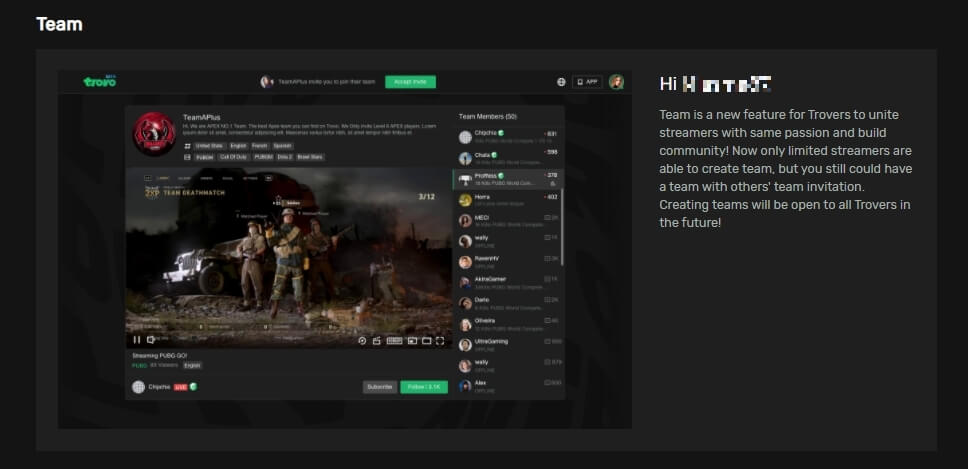This screenshot has width=968, height=469.
Task: Click the Subscribe button below the video
Action: tap(379, 387)
